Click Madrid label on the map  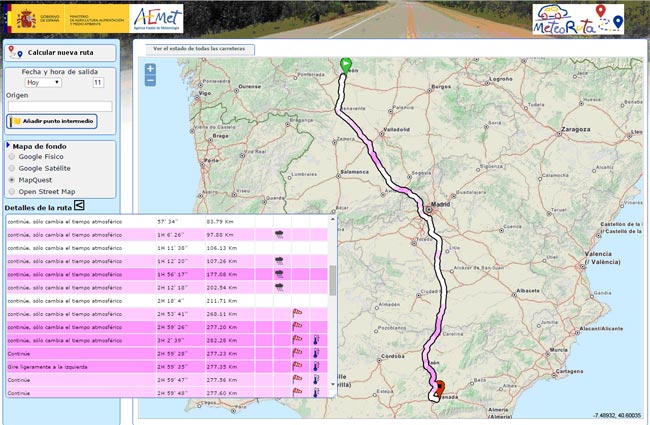coord(440,204)
